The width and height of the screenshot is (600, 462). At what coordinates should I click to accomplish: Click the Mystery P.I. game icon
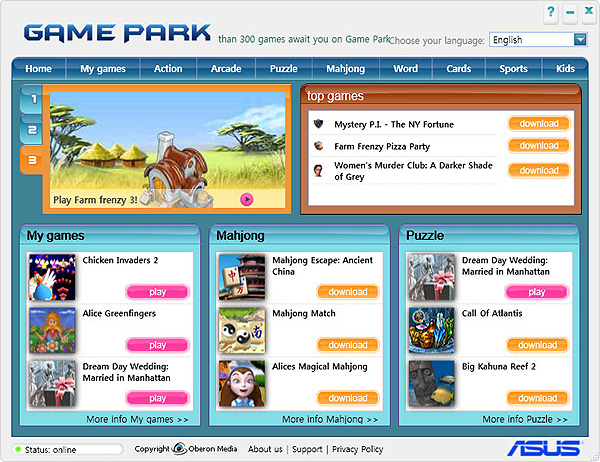318,124
